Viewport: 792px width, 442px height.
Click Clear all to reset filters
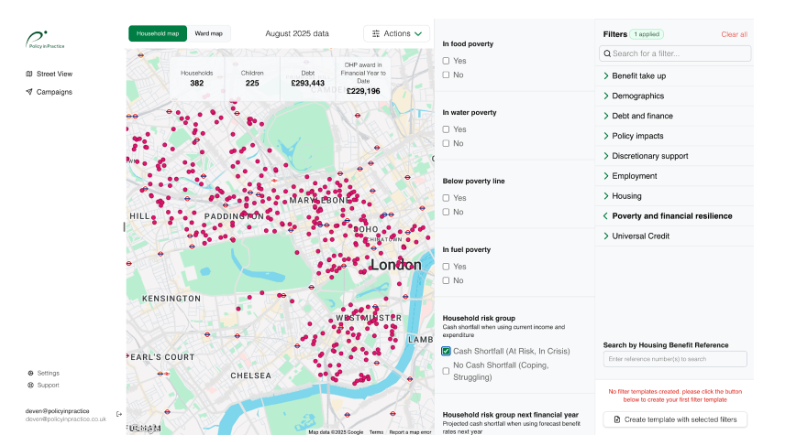tap(733, 34)
